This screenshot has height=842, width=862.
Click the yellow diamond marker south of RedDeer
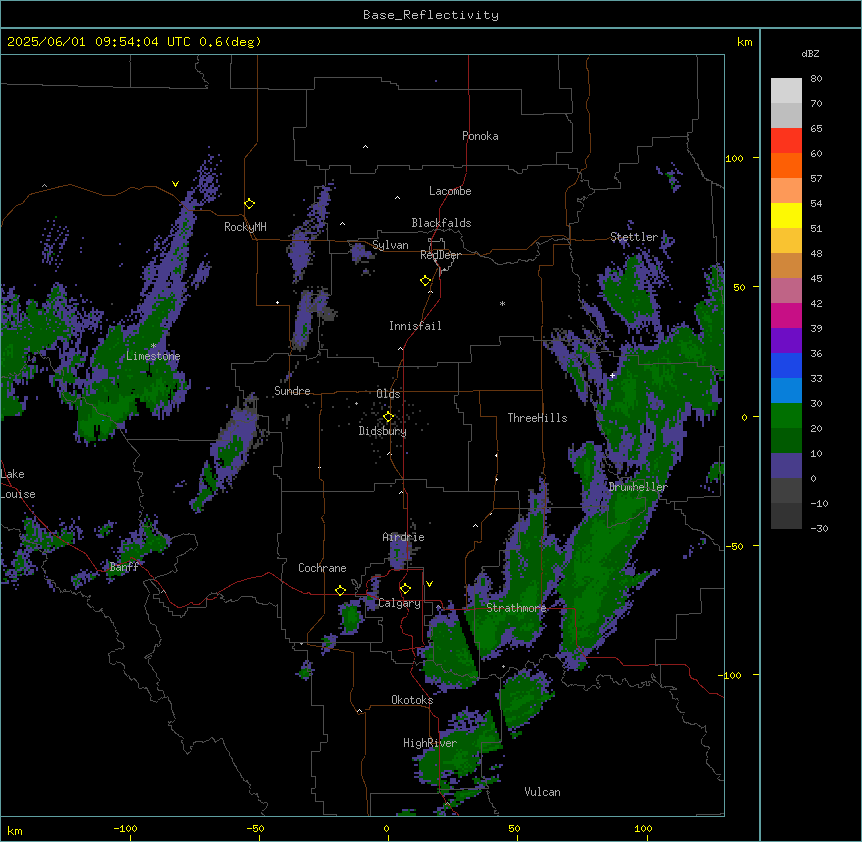425,281
